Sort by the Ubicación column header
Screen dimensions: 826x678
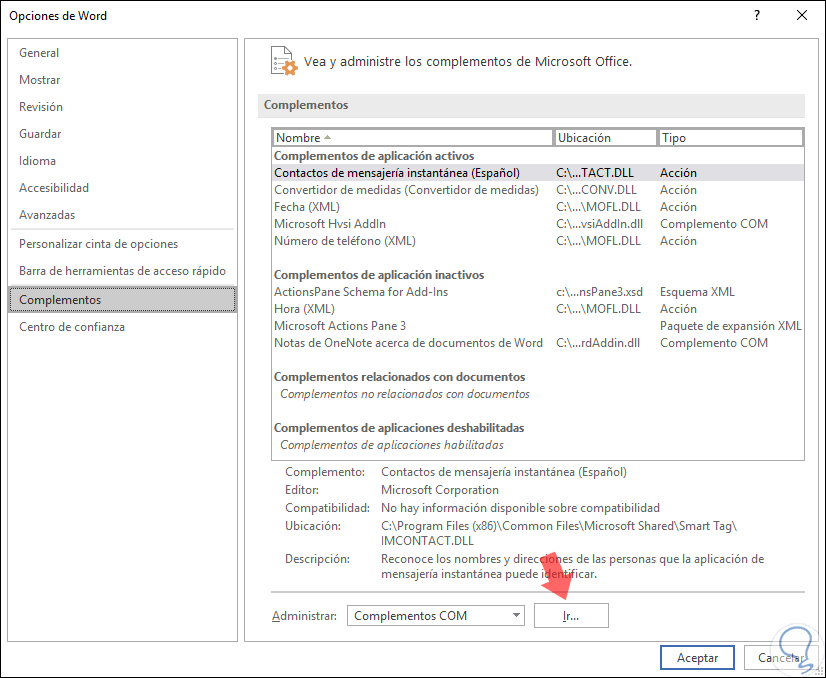[605, 137]
